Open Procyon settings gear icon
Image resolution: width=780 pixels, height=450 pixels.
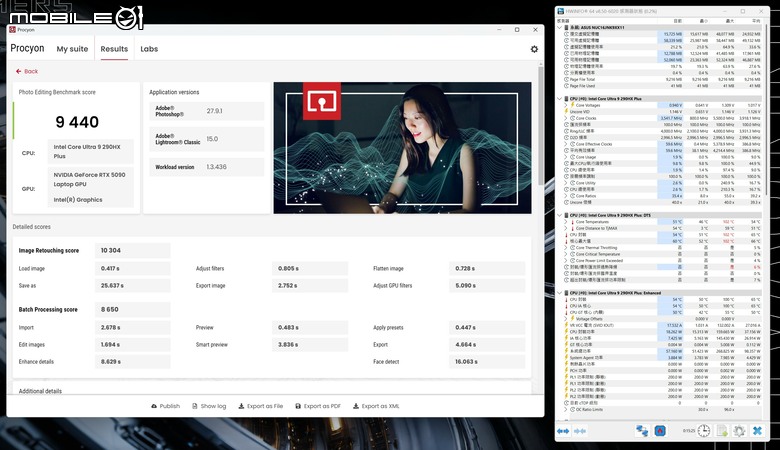pyautogui.click(x=534, y=49)
